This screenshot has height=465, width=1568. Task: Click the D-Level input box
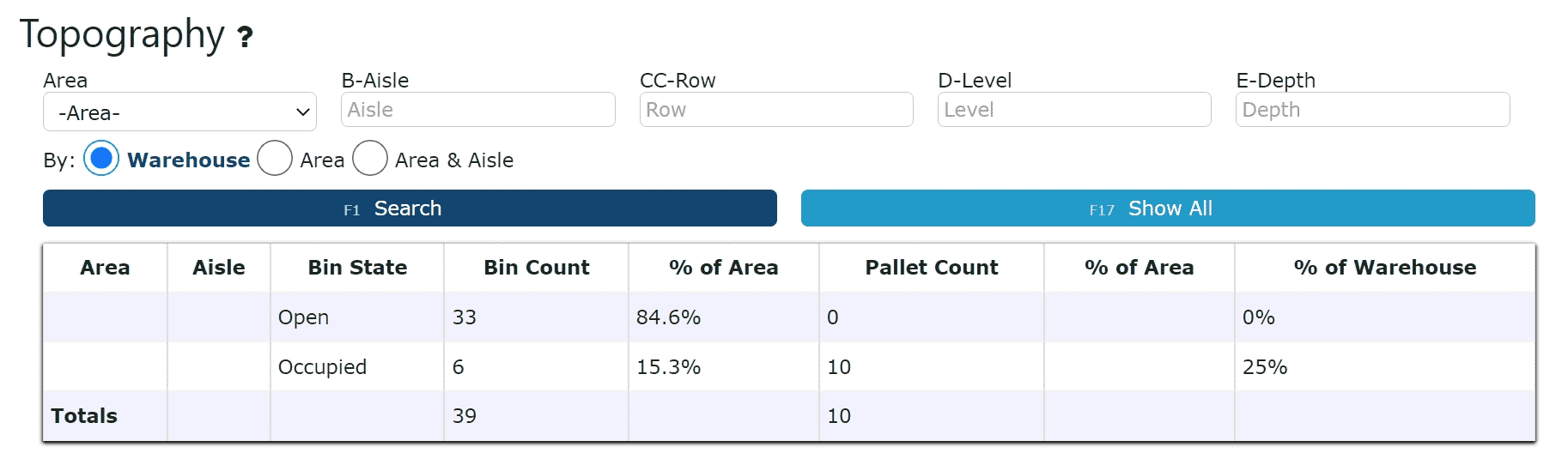pyautogui.click(x=1074, y=110)
